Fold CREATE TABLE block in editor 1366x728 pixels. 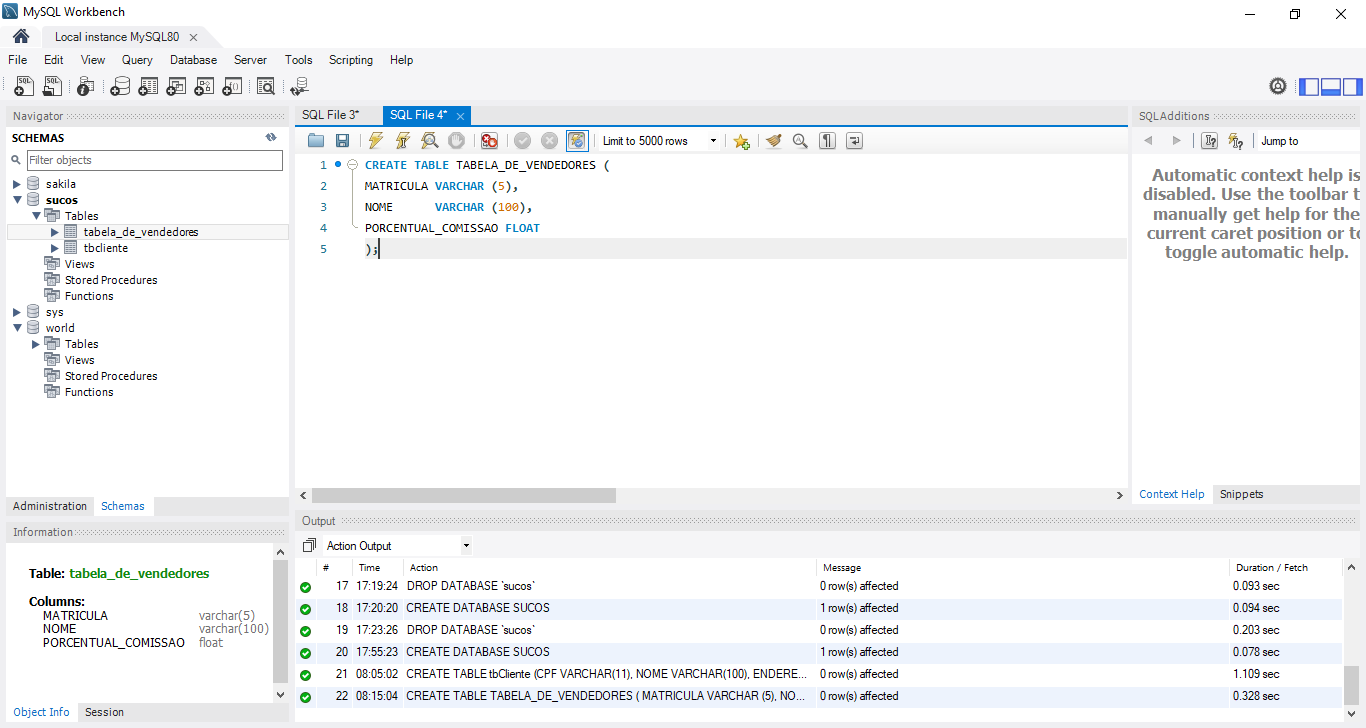pyautogui.click(x=352, y=165)
